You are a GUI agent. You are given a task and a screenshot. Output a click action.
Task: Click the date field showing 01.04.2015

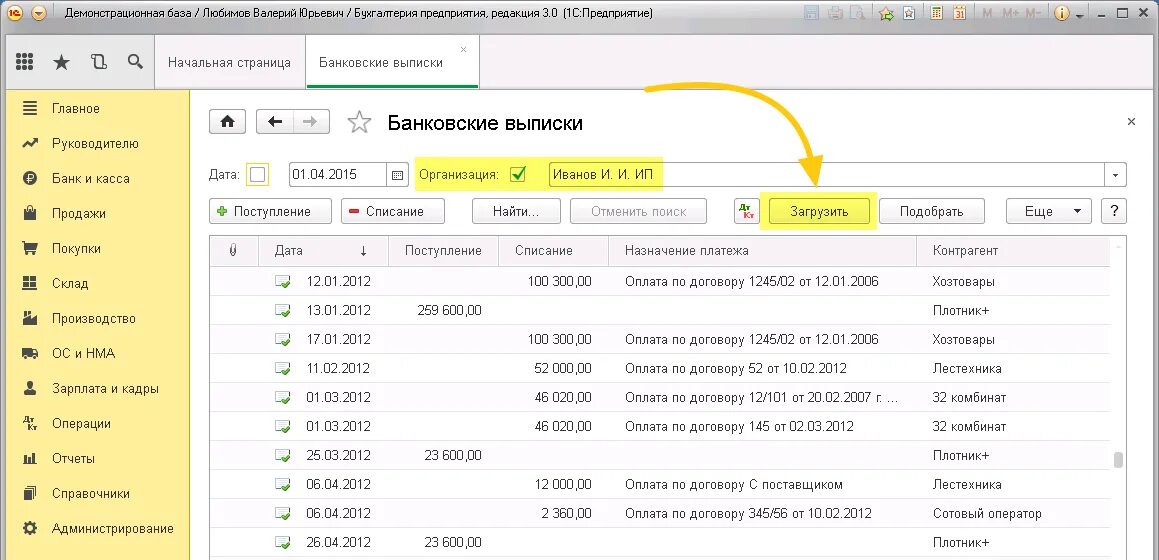click(338, 175)
